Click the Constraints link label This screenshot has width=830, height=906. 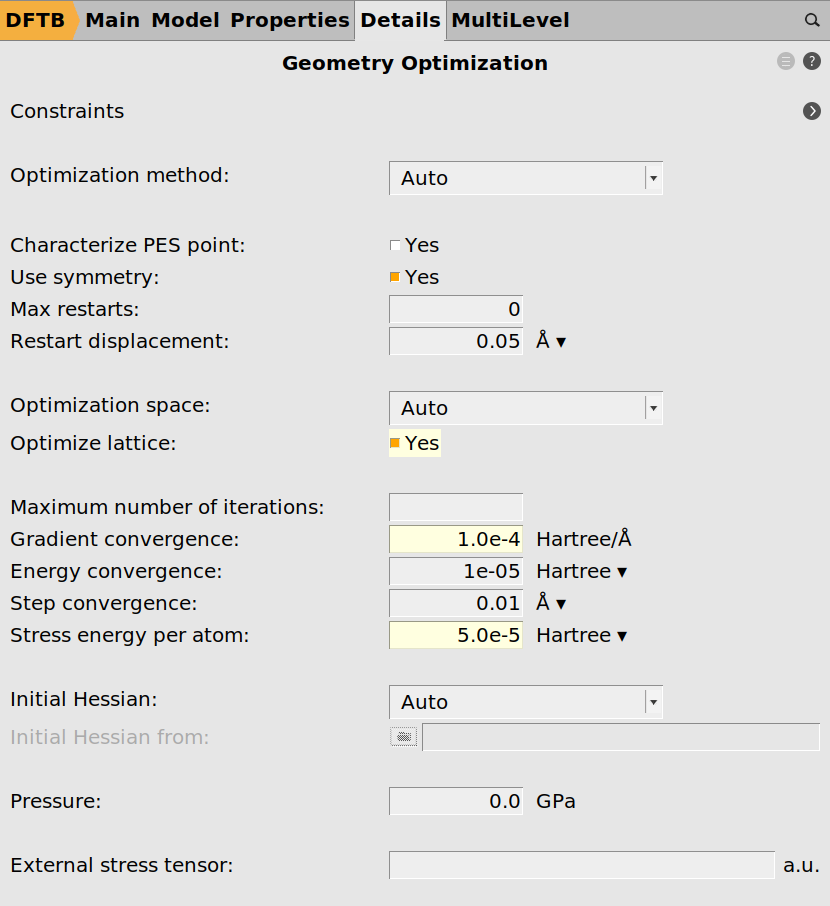(x=67, y=111)
